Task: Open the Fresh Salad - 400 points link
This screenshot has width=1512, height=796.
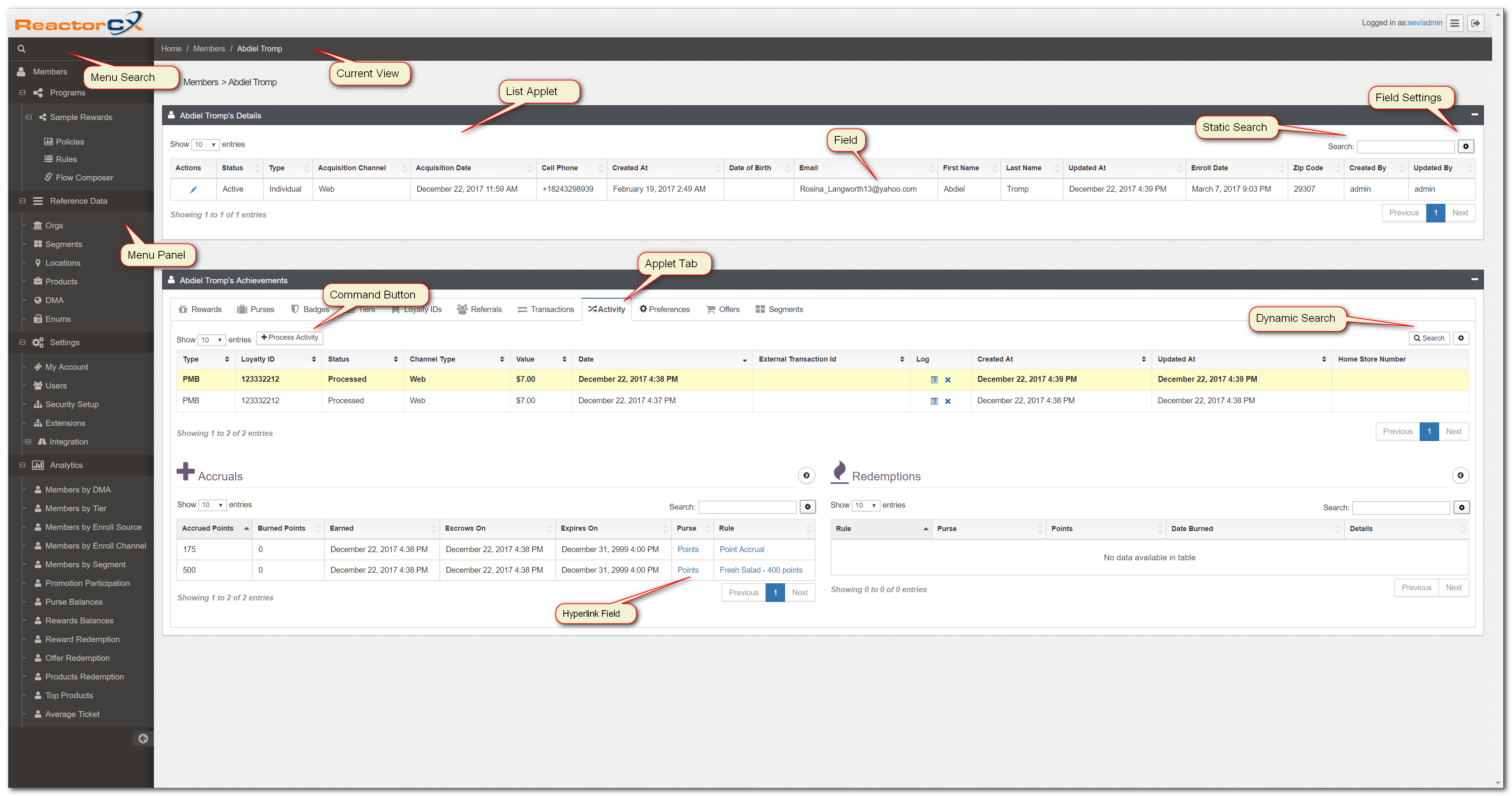Action: tap(761, 570)
